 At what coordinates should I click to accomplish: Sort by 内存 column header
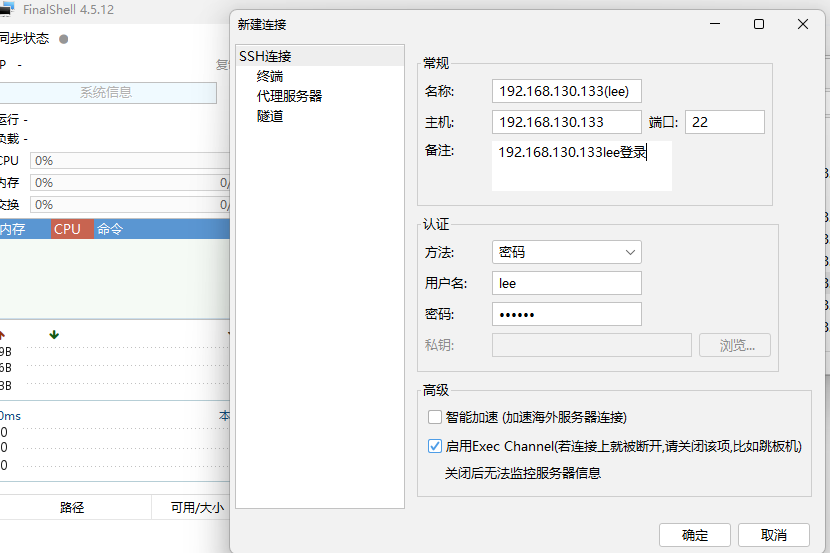coord(24,229)
